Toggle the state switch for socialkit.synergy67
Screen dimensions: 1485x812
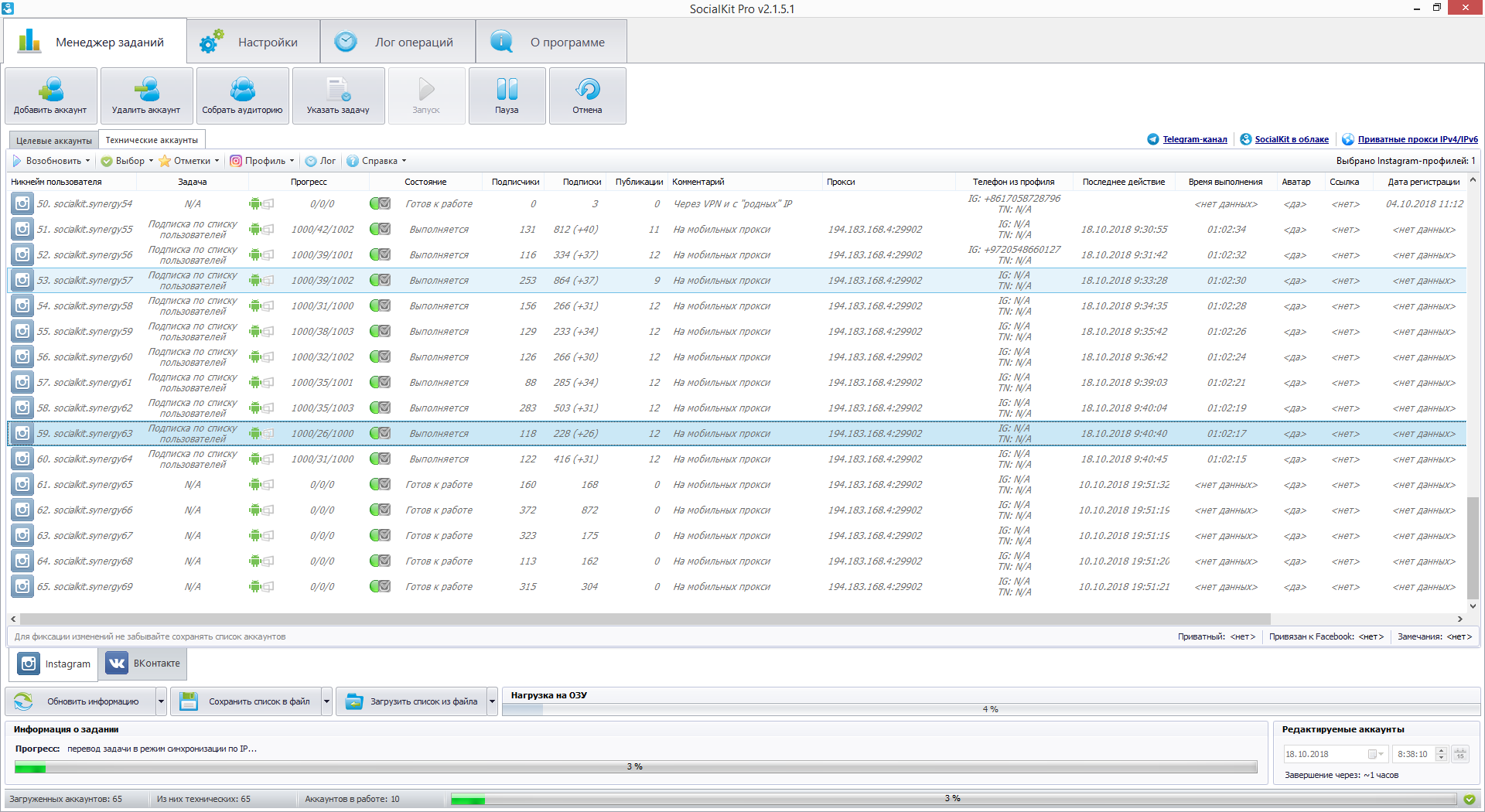click(x=380, y=536)
